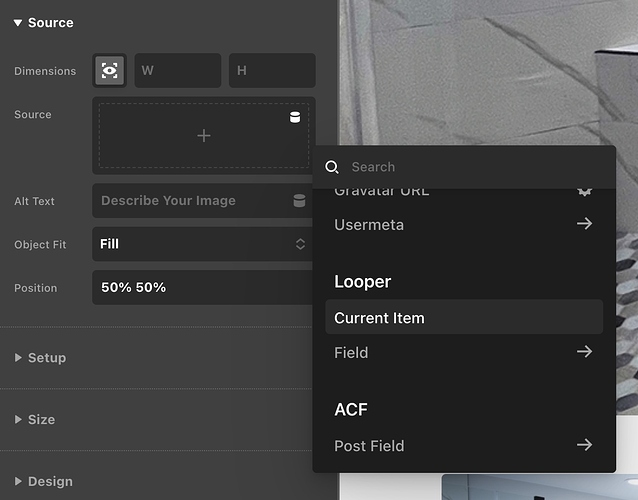The height and width of the screenshot is (500, 638).
Task: Click the arrow beside Looper Field
Action: click(x=585, y=352)
